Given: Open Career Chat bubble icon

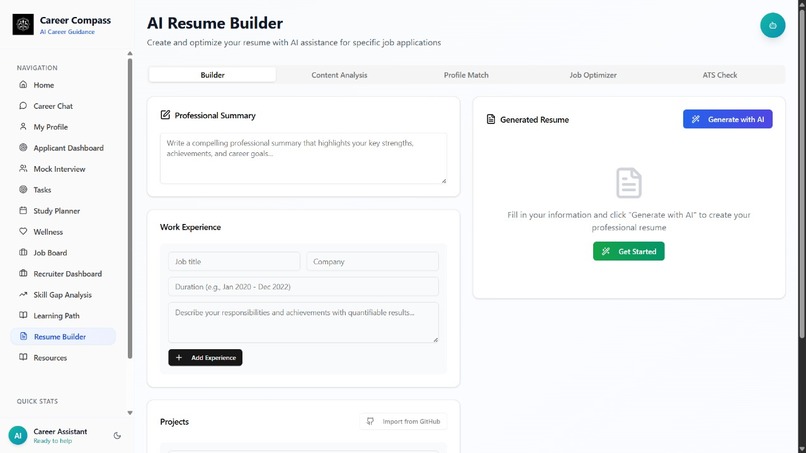Looking at the screenshot, I should 23,105.
